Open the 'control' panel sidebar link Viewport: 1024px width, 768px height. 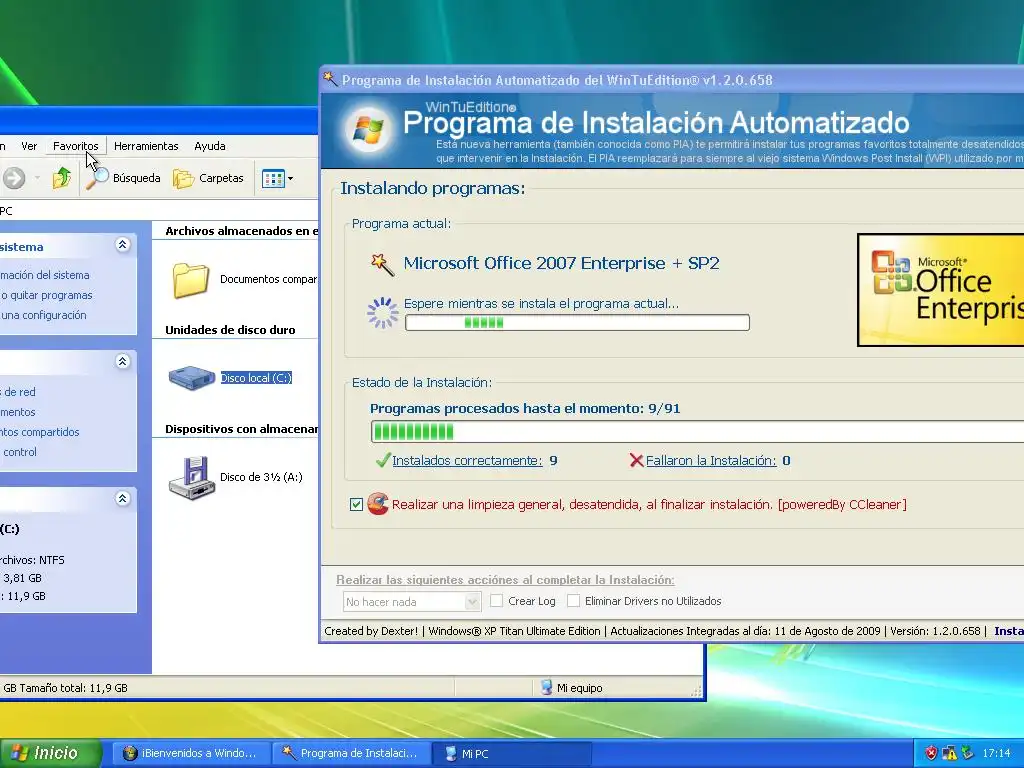(19, 452)
